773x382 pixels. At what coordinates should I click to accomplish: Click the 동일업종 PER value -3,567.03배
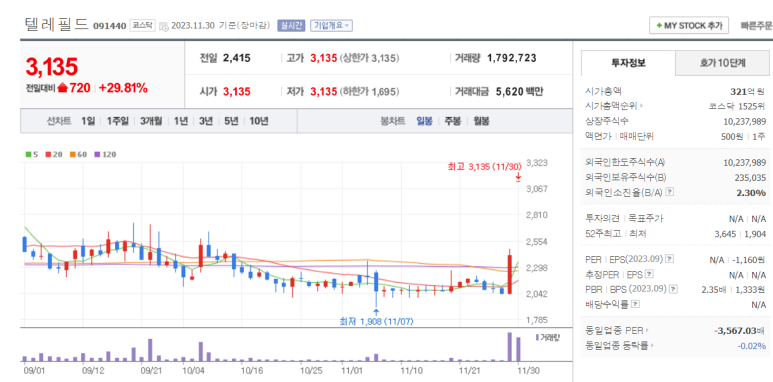(x=740, y=330)
